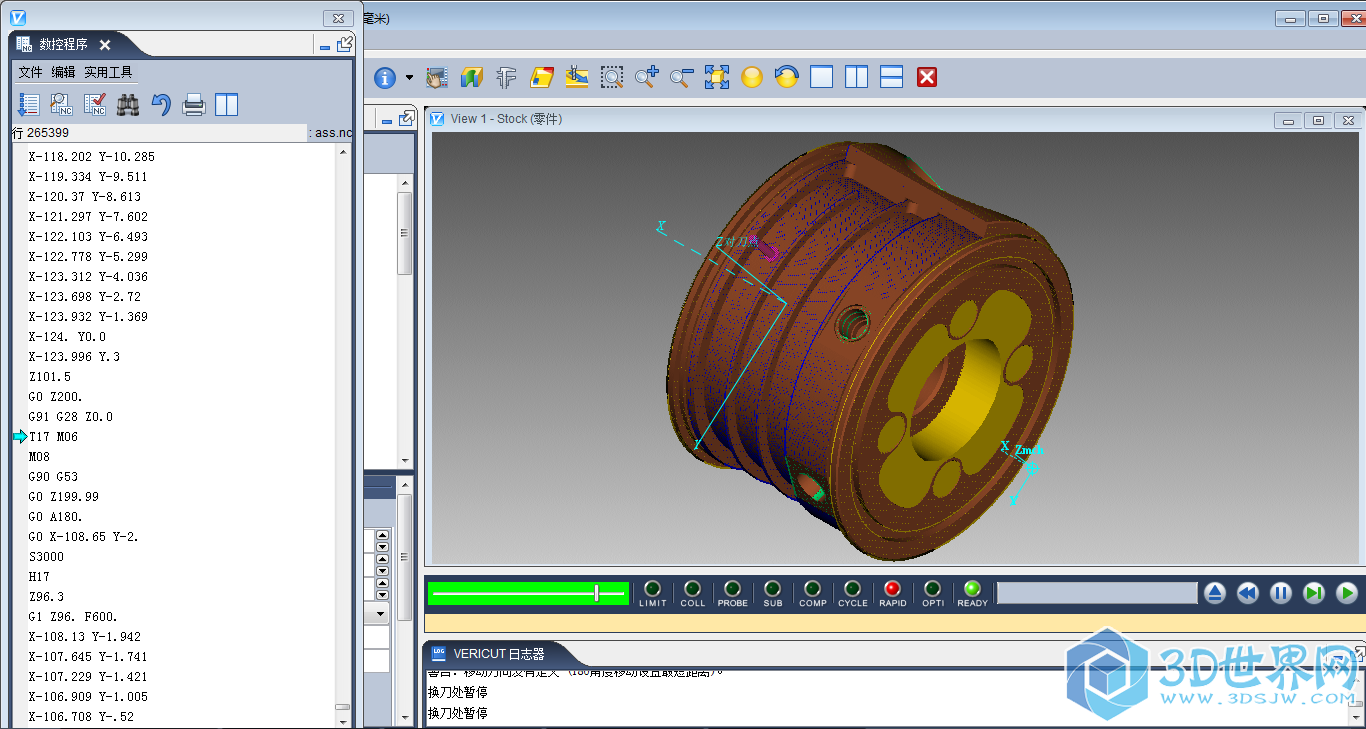1366x729 pixels.
Task: Select the line G1 Z96. F600.
Action: tap(73, 617)
